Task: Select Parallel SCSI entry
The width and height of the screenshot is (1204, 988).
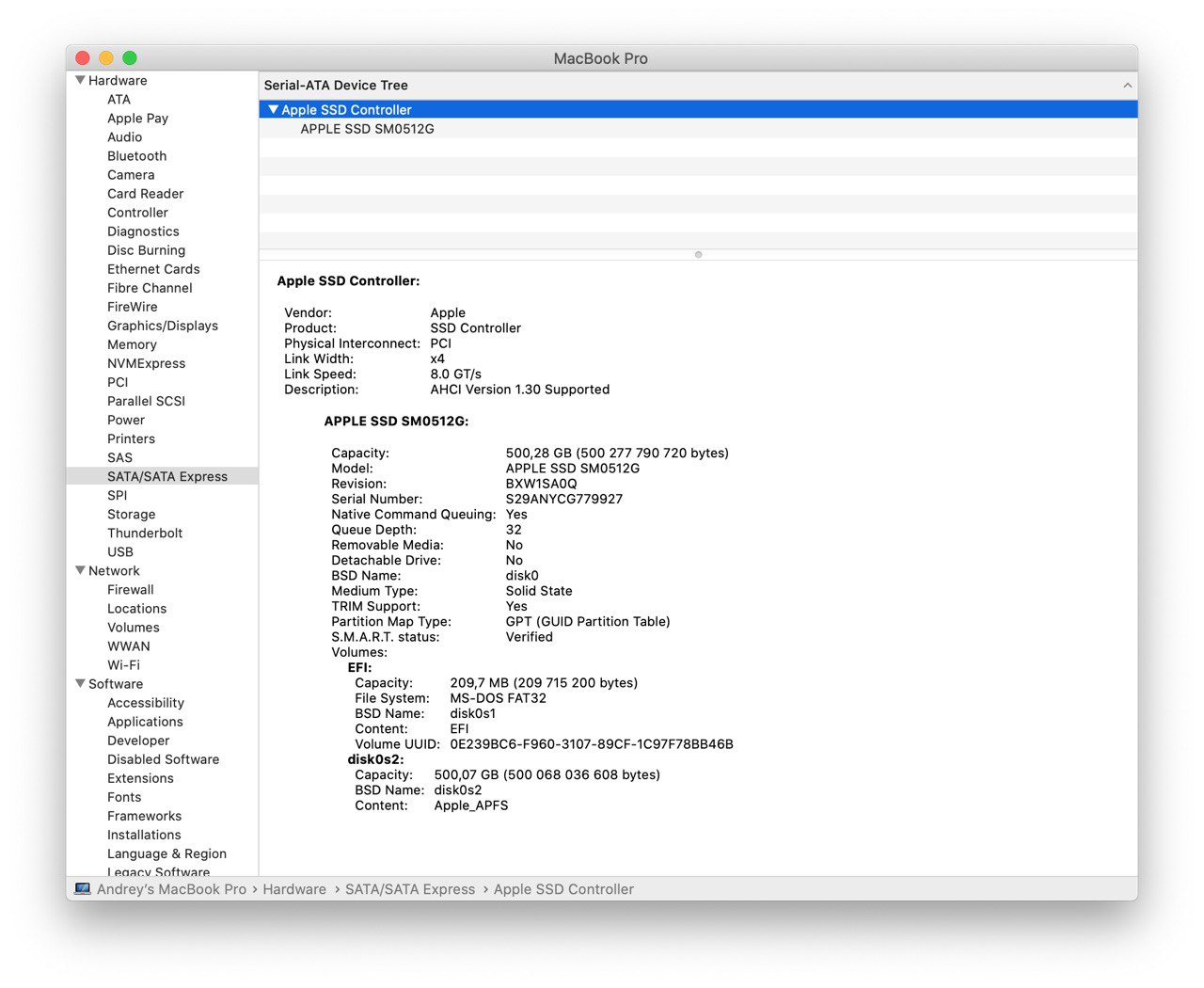Action: click(146, 401)
